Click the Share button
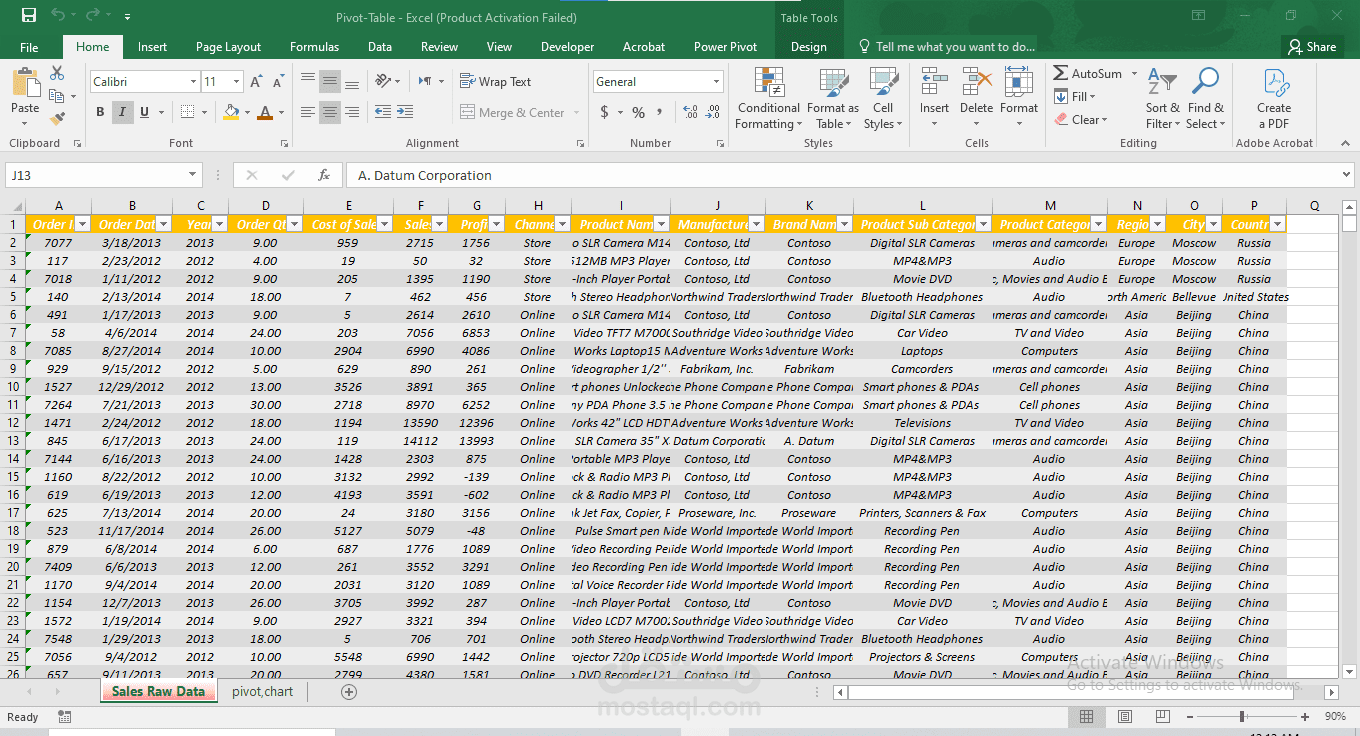 pos(1312,47)
